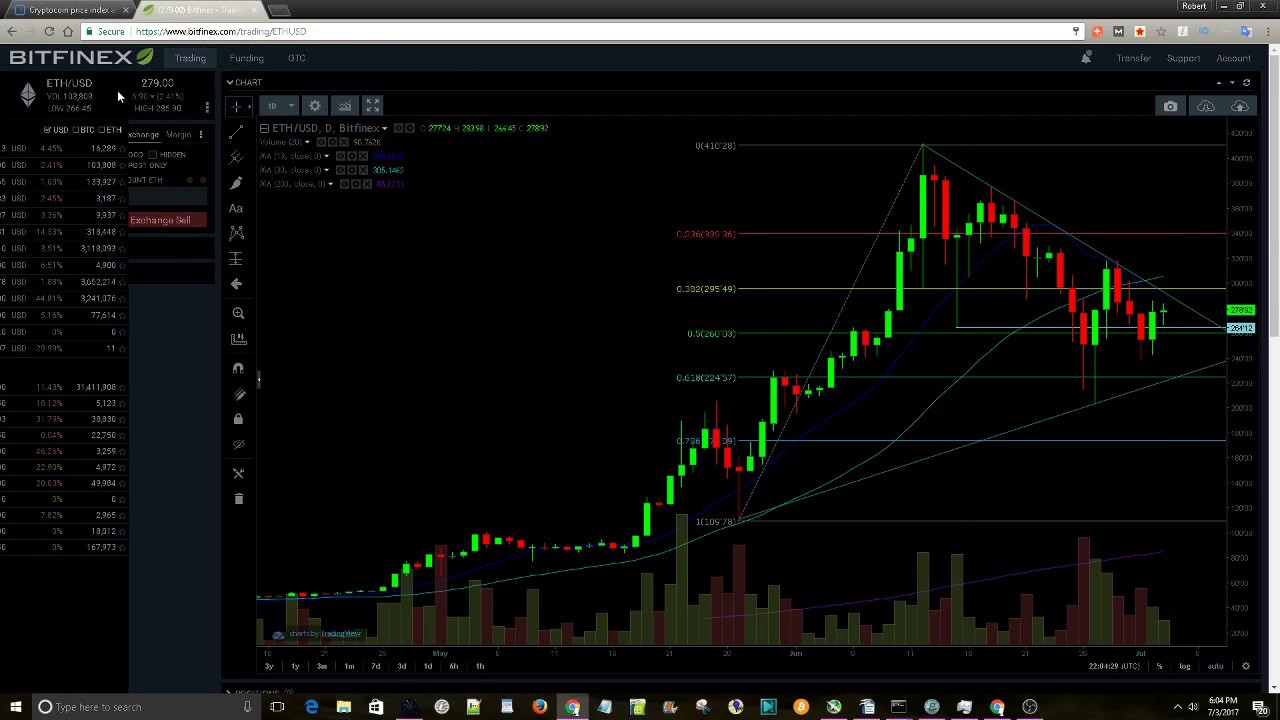Open MA (13, close, 0) dropdown arrow

327,156
